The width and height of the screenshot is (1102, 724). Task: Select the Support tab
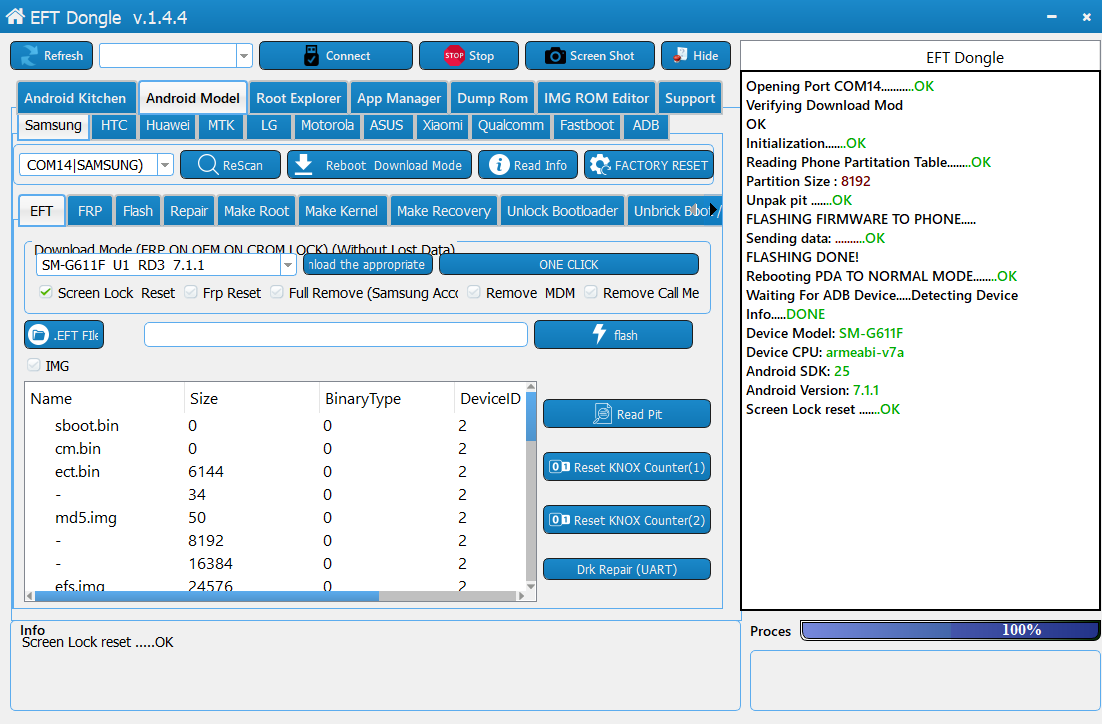pos(690,98)
